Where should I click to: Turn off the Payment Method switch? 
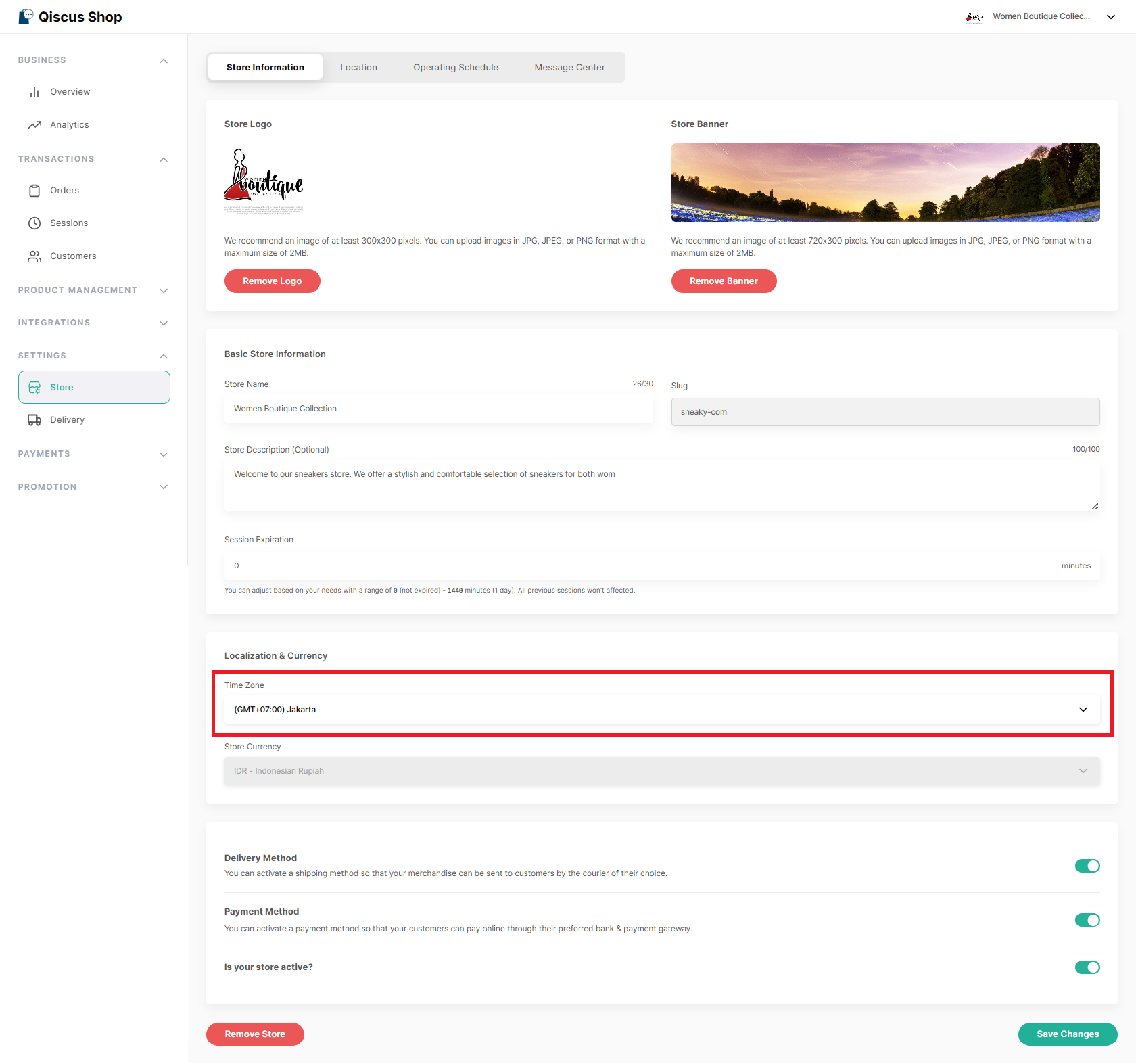[1087, 920]
